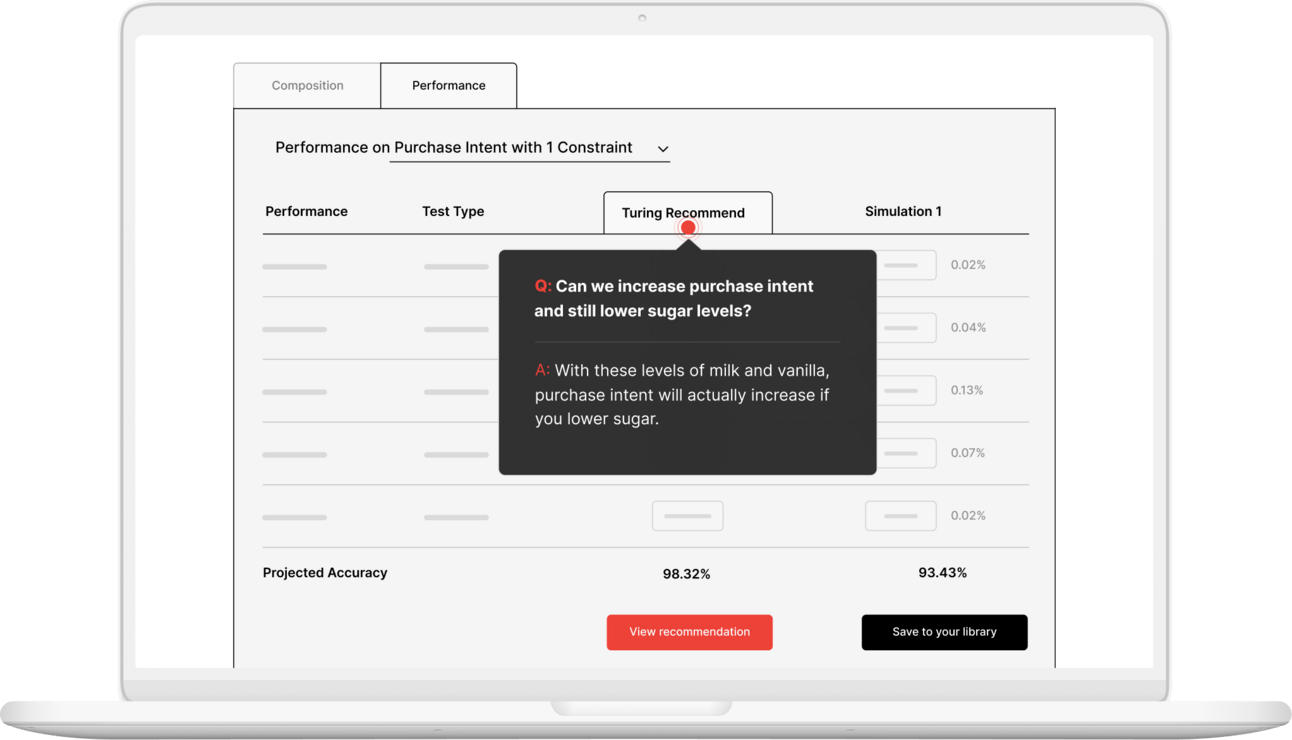Click the Simulation field beside 0.04%
Viewport: 1292px width, 740px height.
coord(906,328)
